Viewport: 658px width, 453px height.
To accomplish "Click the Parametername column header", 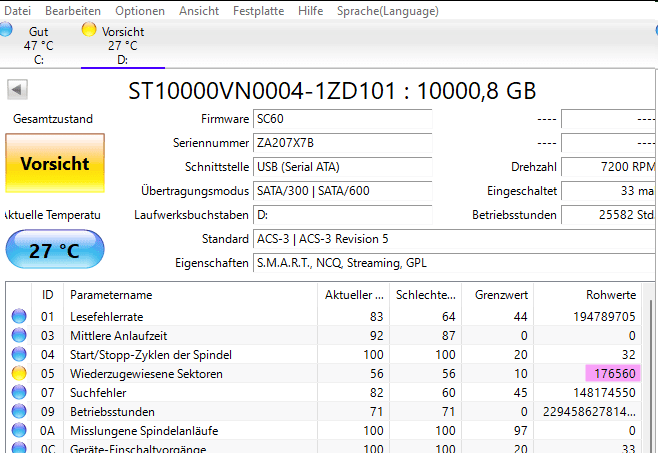I will [190, 295].
